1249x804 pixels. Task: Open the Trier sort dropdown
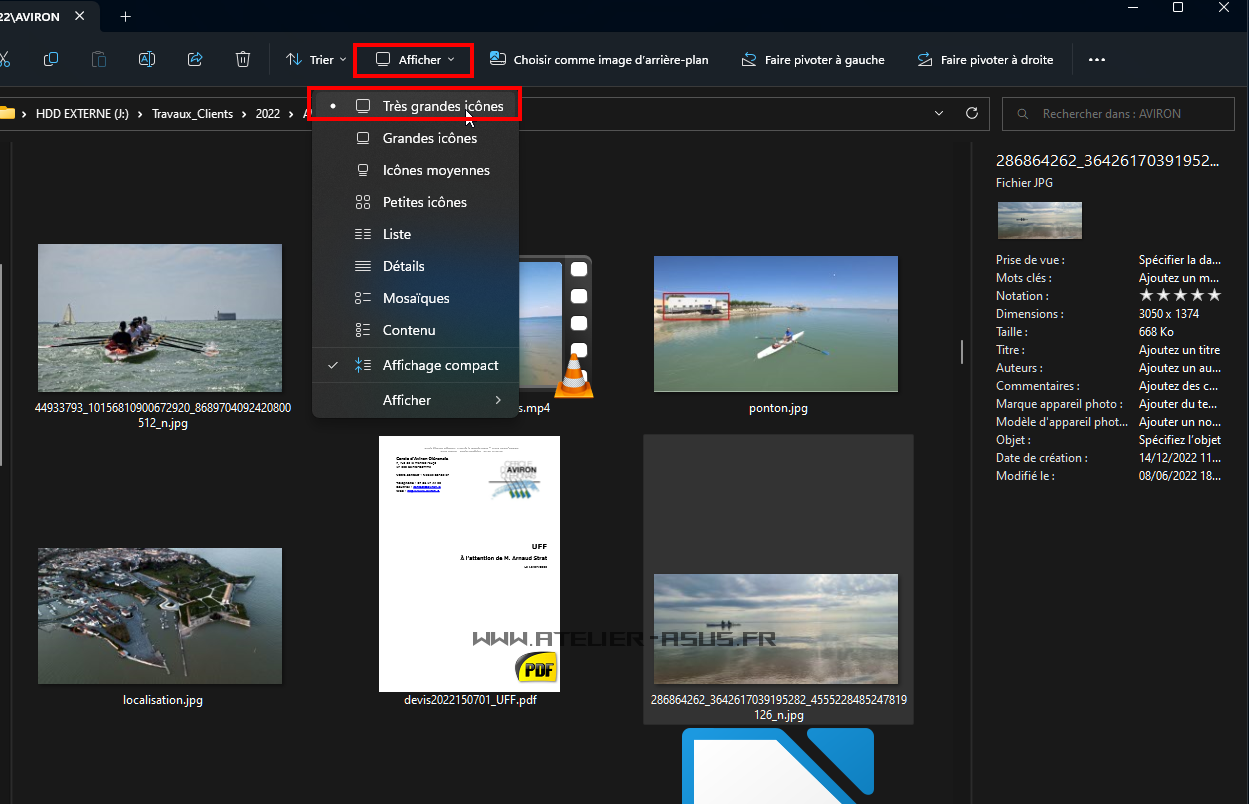[x=316, y=60]
